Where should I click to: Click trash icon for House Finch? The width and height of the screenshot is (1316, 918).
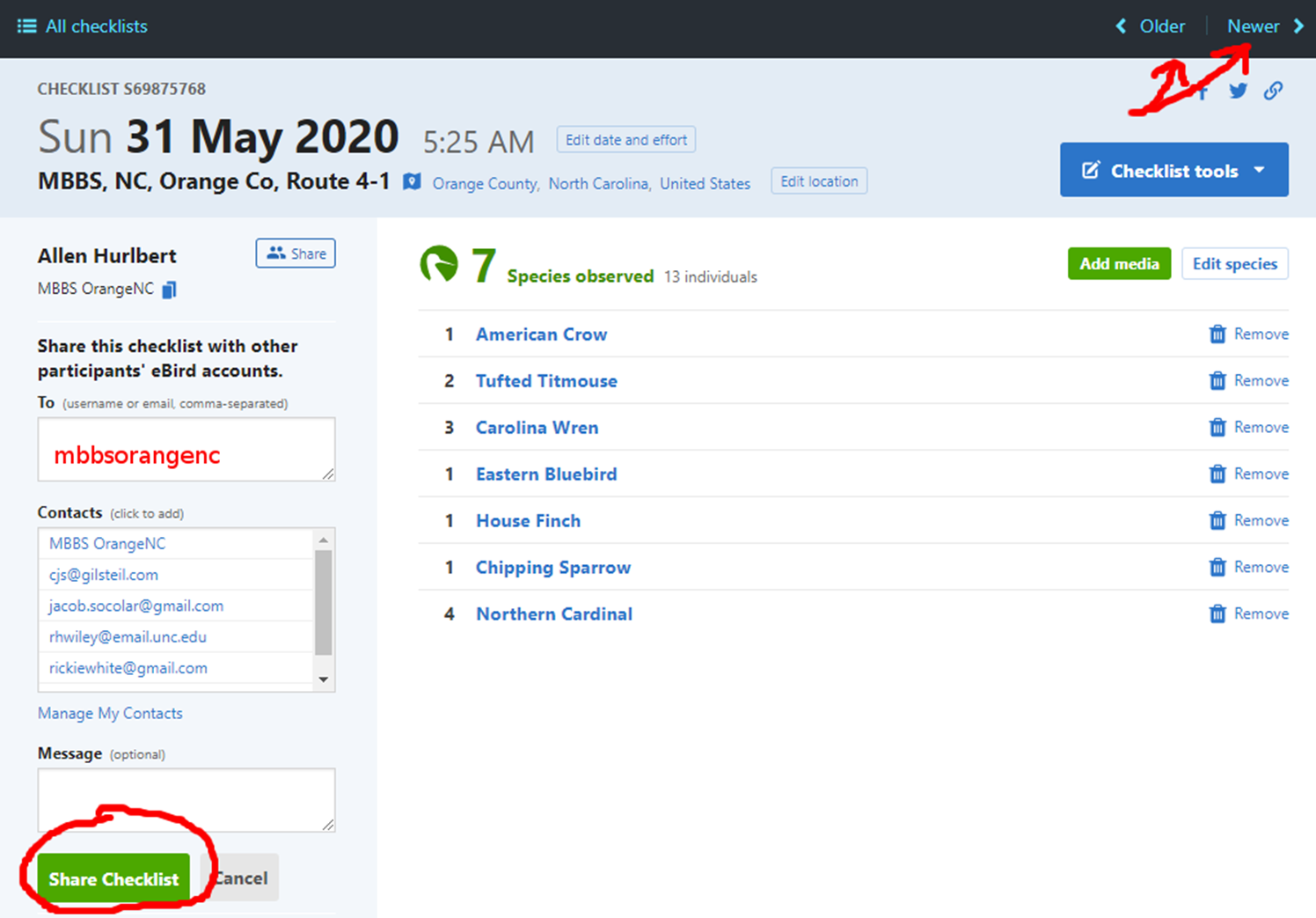click(x=1217, y=521)
